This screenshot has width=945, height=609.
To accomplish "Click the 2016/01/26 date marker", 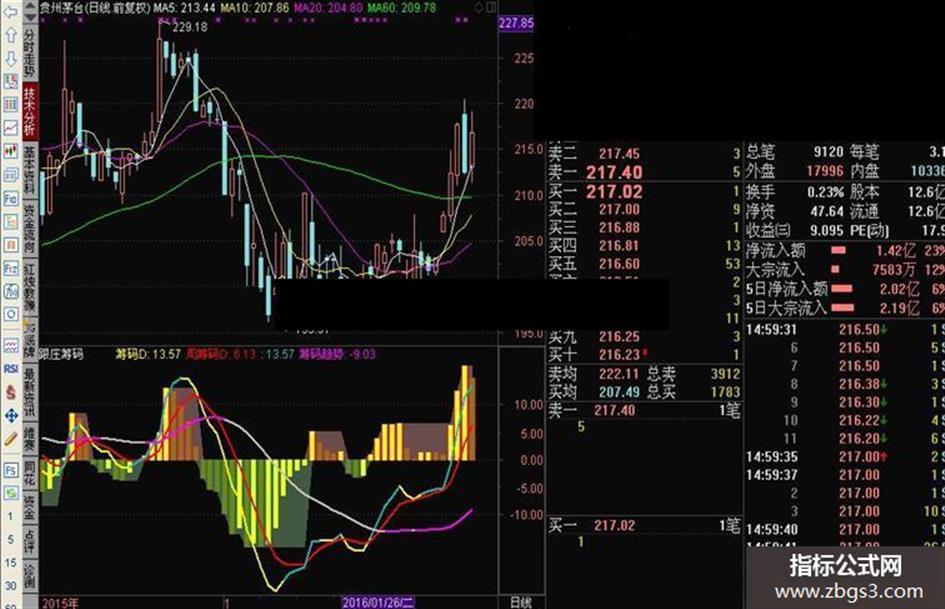I will (378, 602).
